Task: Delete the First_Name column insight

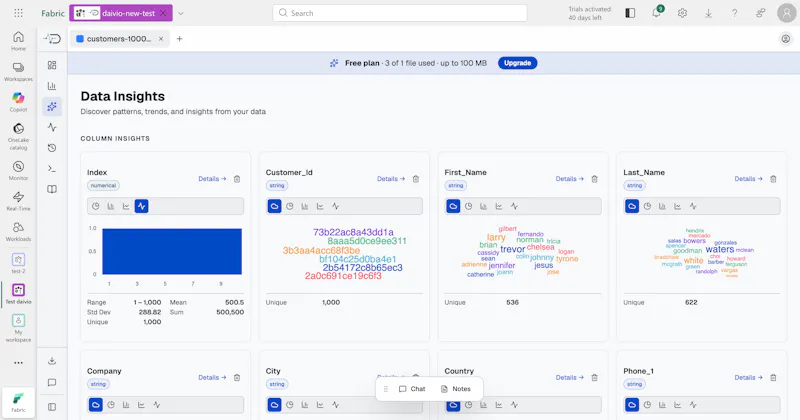Action: coord(594,179)
